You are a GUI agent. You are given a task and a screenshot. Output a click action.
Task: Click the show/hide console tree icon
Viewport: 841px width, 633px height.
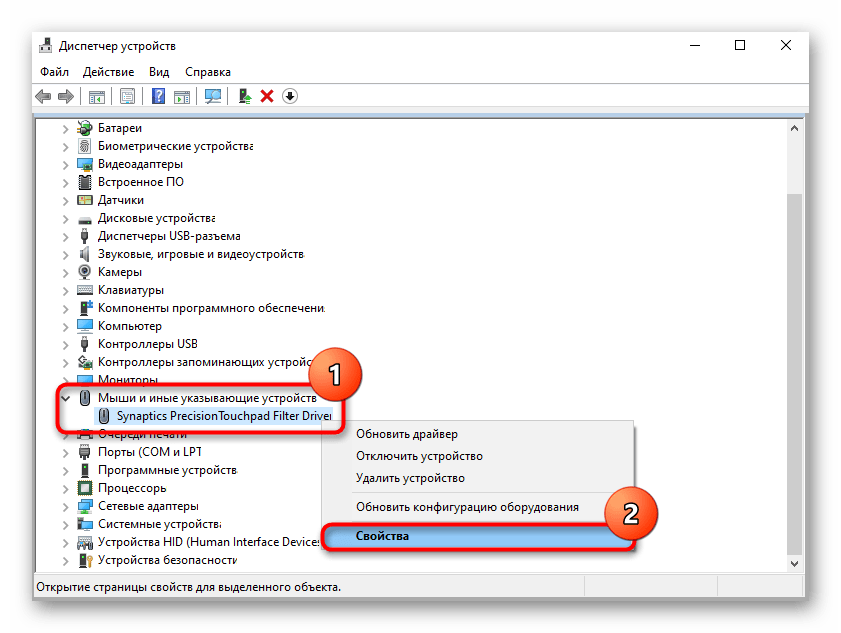pos(96,96)
